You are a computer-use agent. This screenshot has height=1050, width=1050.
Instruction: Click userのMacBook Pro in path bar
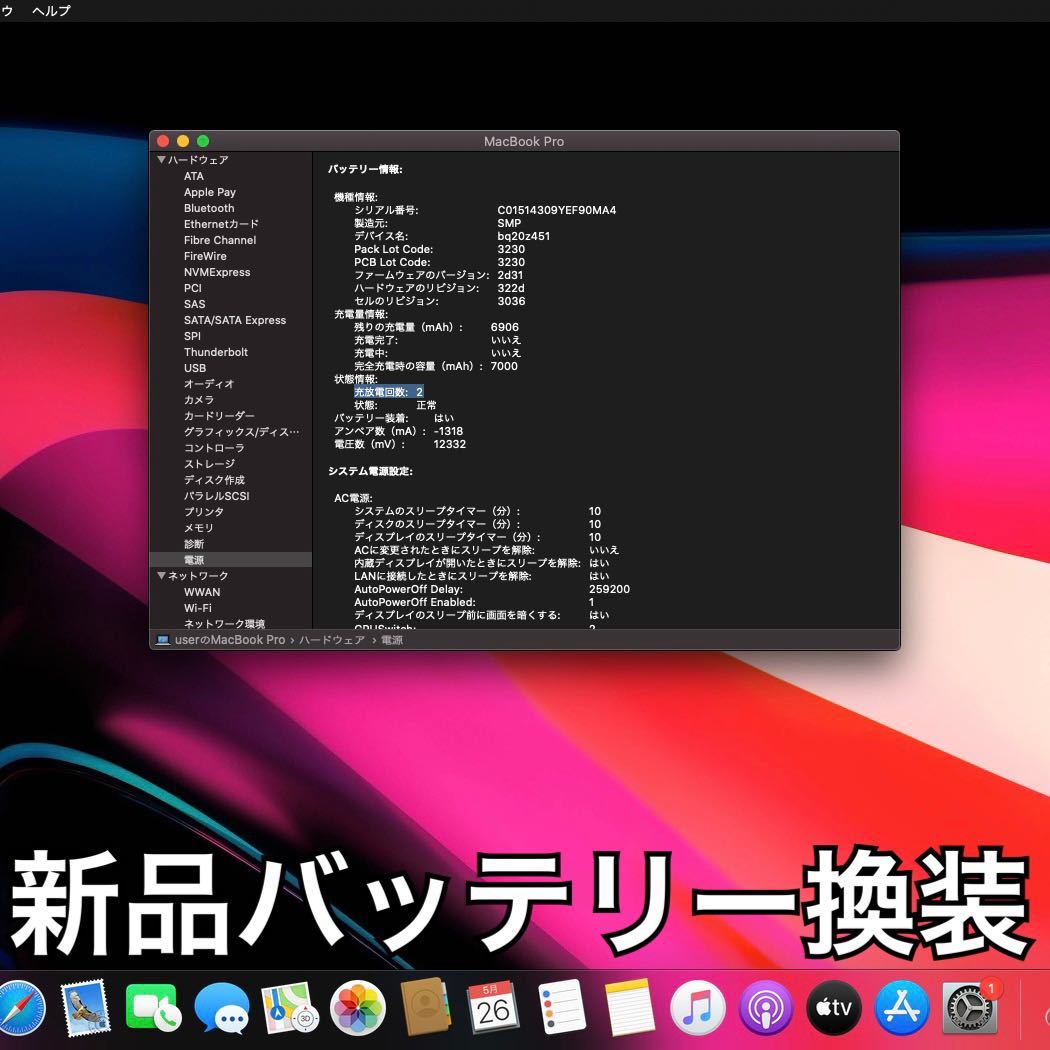tap(230, 640)
